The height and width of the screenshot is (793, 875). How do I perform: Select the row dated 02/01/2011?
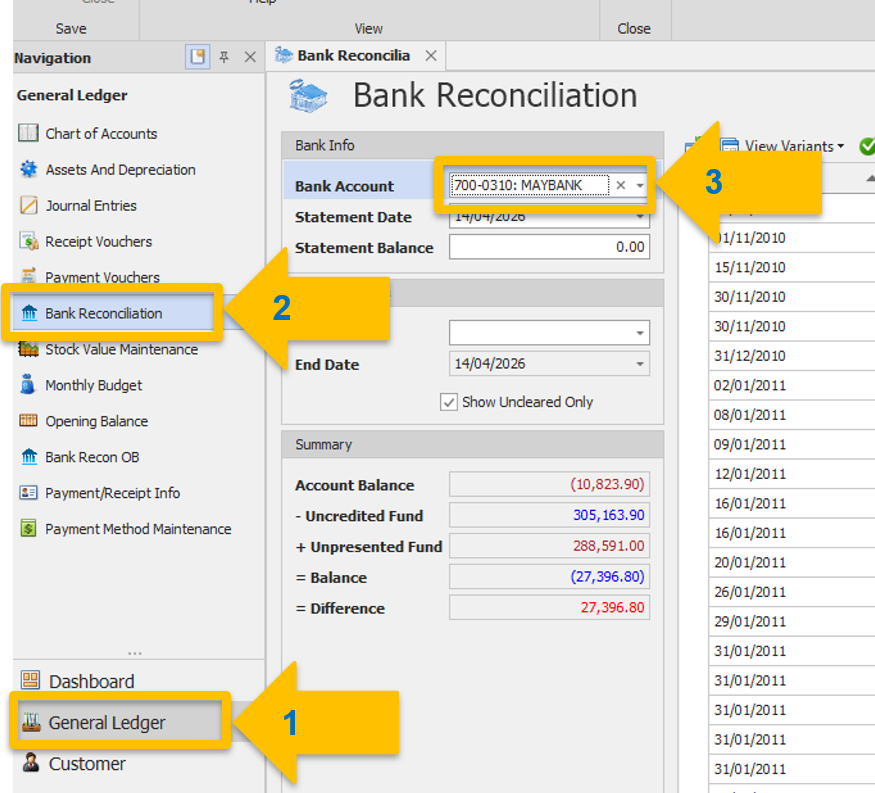click(791, 386)
